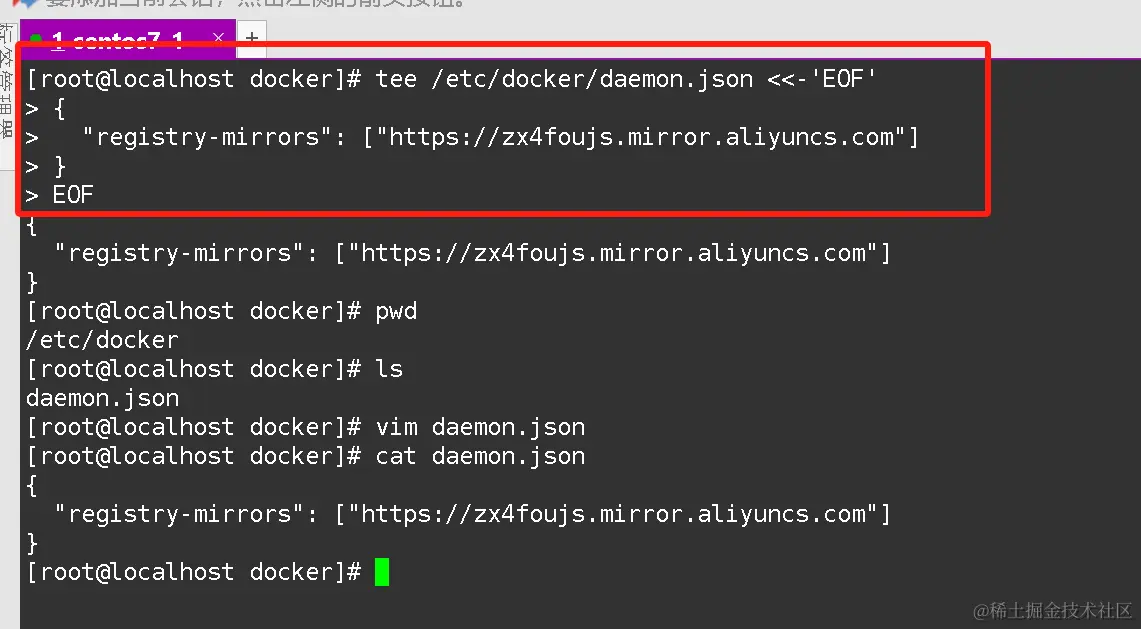Click the tee /etc/docker/daemon.json command line
The image size is (1141, 629).
point(451,79)
